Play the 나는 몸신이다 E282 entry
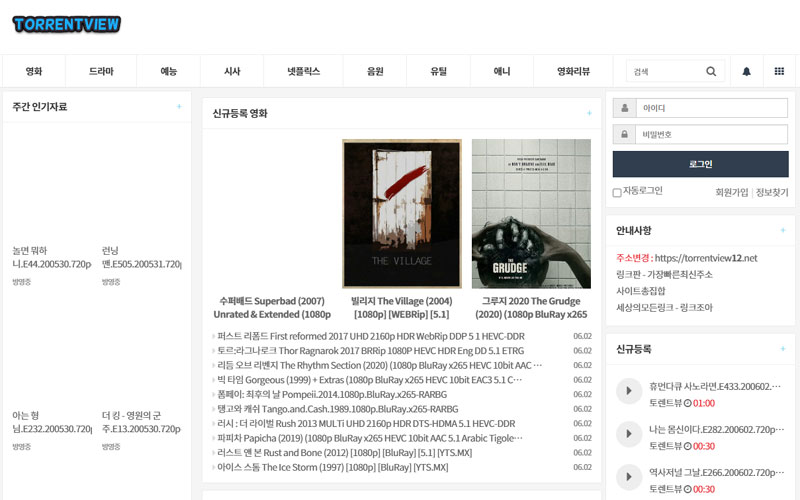 tap(629, 434)
